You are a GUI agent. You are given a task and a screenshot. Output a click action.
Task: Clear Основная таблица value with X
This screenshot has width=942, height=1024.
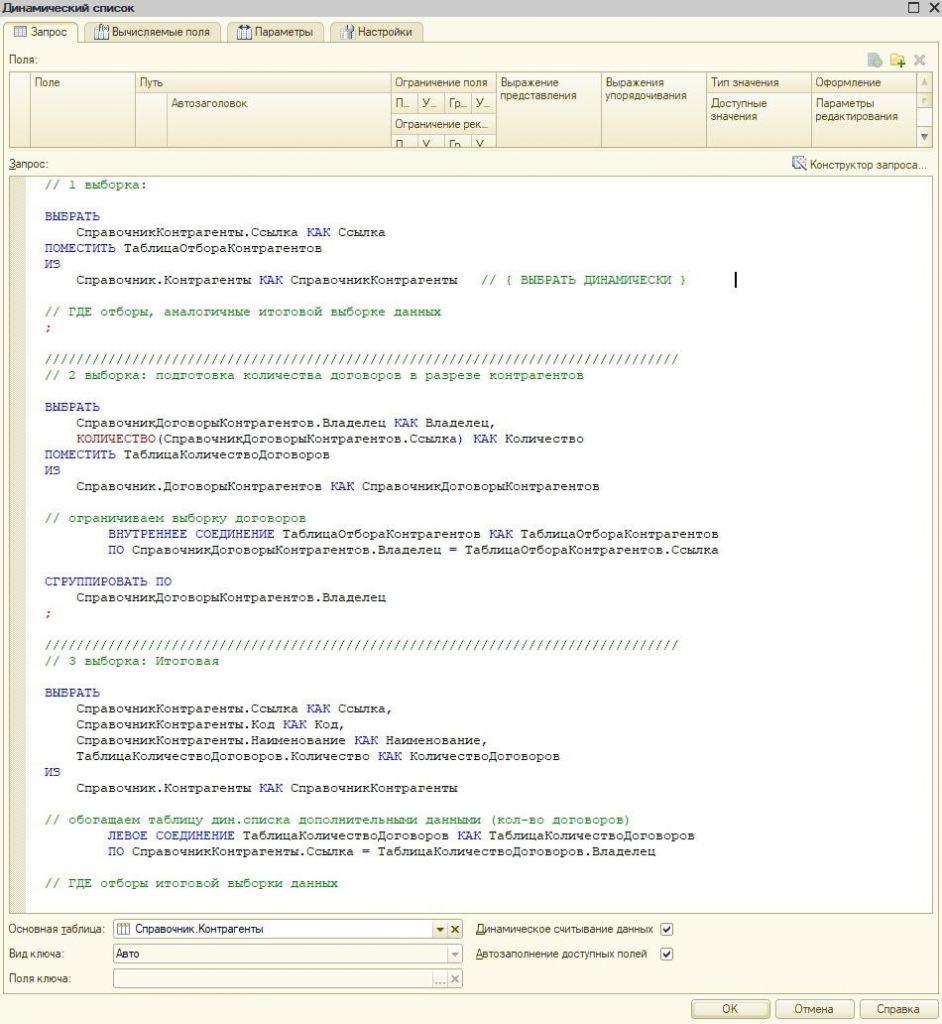(455, 929)
